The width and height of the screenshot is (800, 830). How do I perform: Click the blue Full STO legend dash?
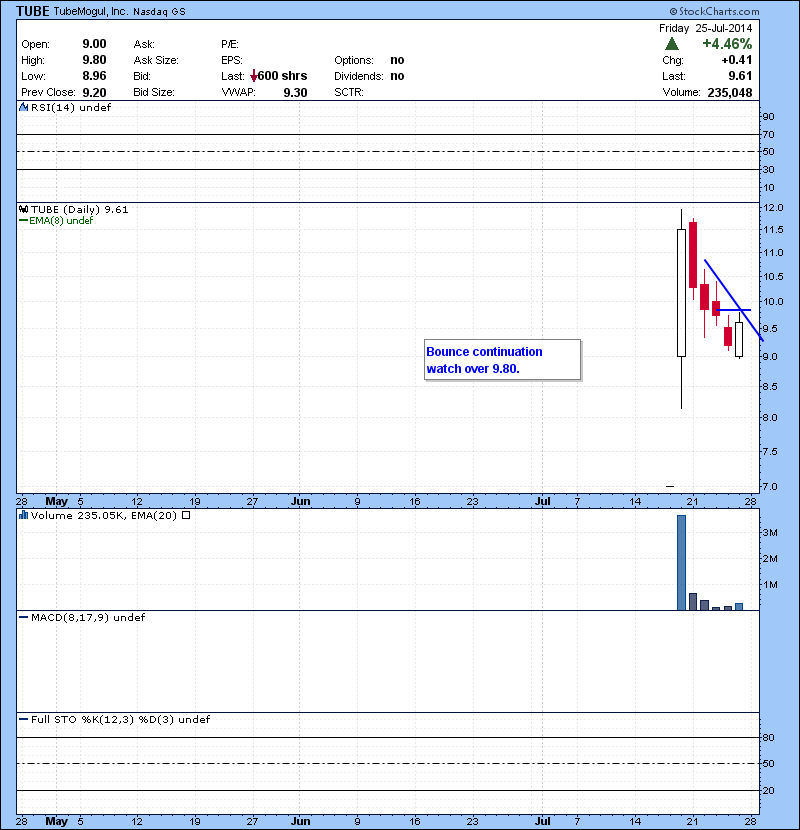coord(23,719)
